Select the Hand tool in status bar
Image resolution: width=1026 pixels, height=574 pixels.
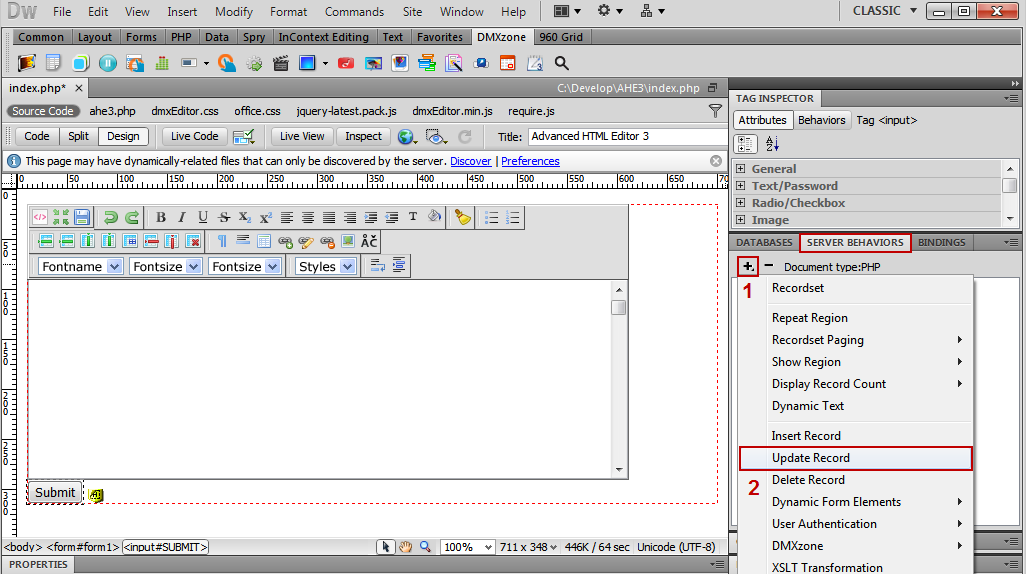click(406, 547)
